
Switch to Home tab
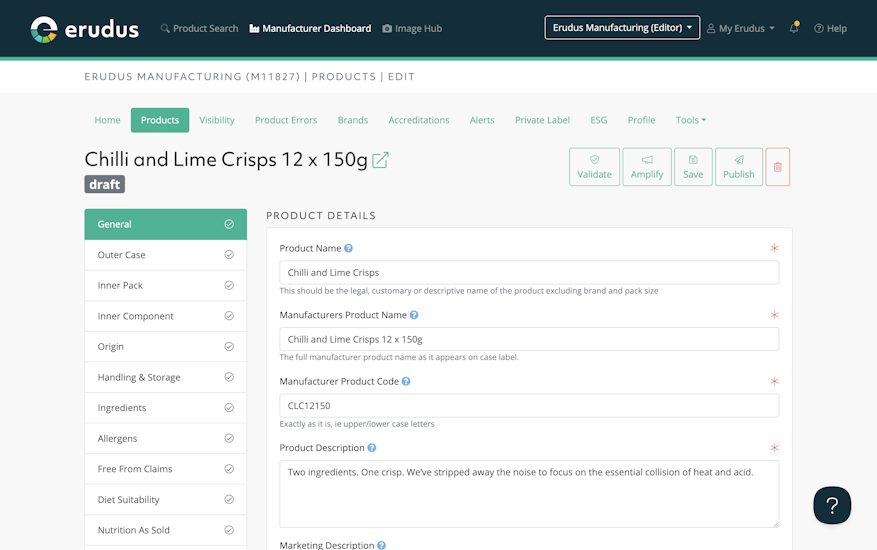point(107,120)
